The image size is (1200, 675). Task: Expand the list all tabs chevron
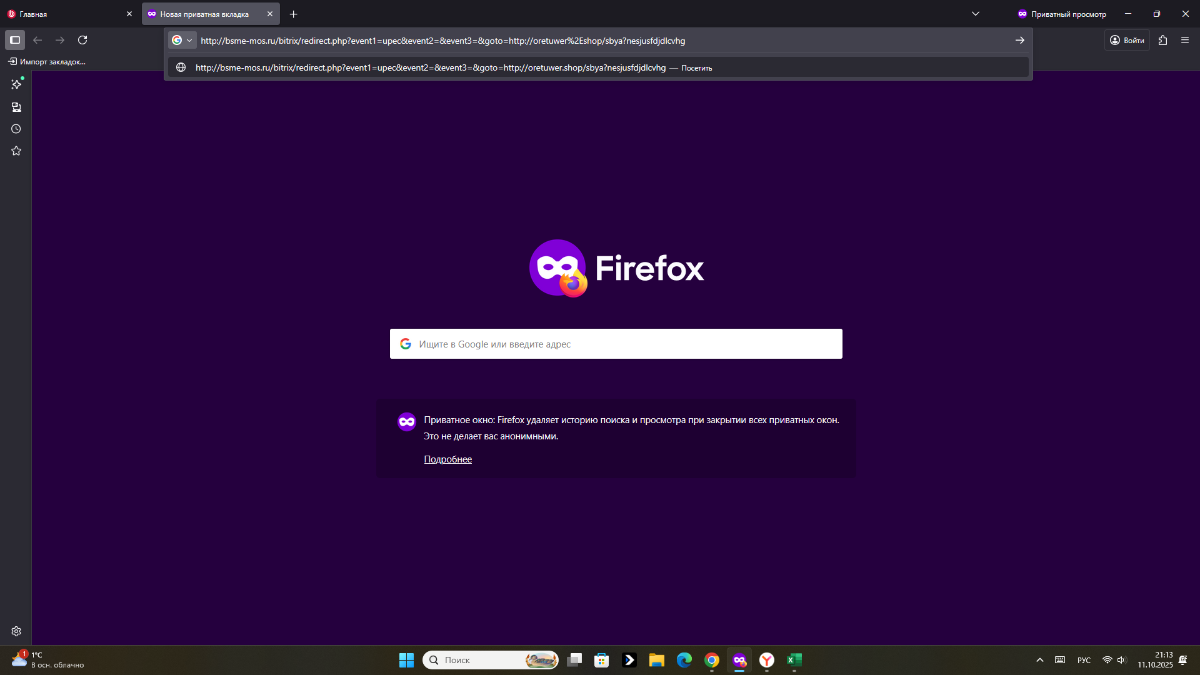click(975, 14)
